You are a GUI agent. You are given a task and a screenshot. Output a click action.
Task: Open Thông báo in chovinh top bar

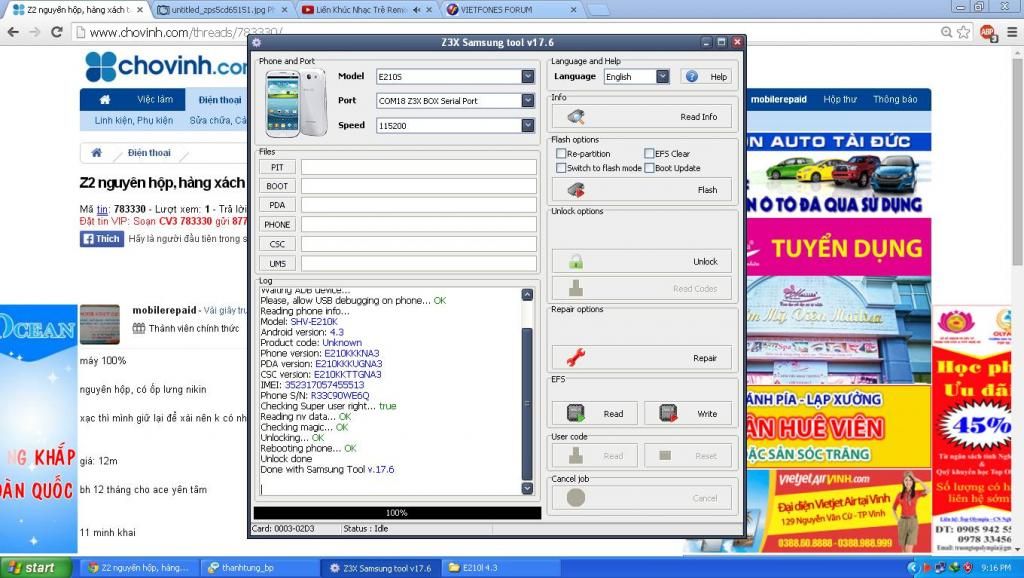click(x=895, y=99)
